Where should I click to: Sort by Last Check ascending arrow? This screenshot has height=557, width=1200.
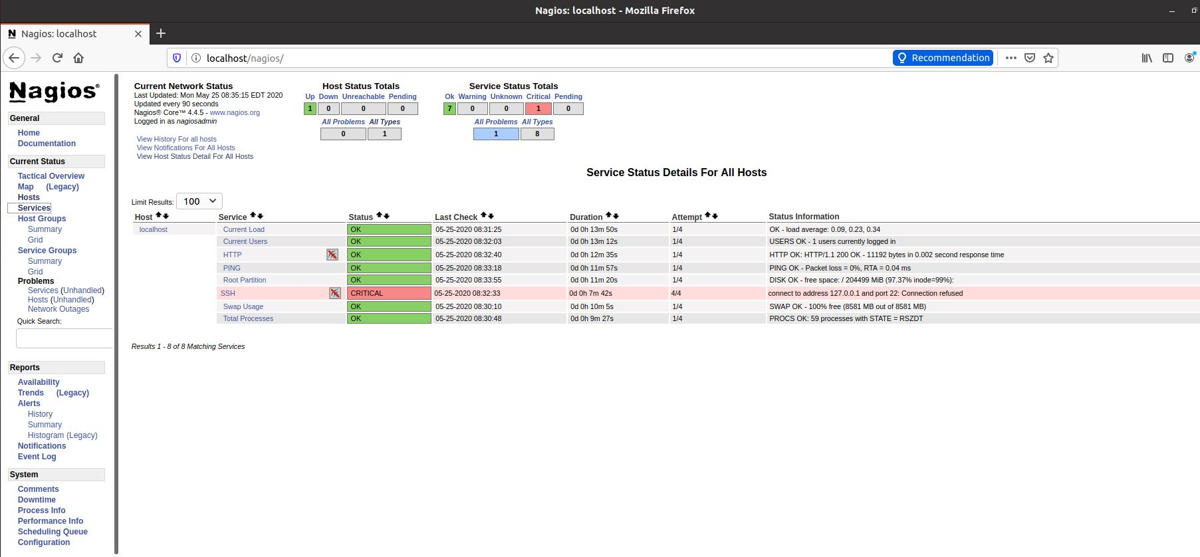coord(484,216)
